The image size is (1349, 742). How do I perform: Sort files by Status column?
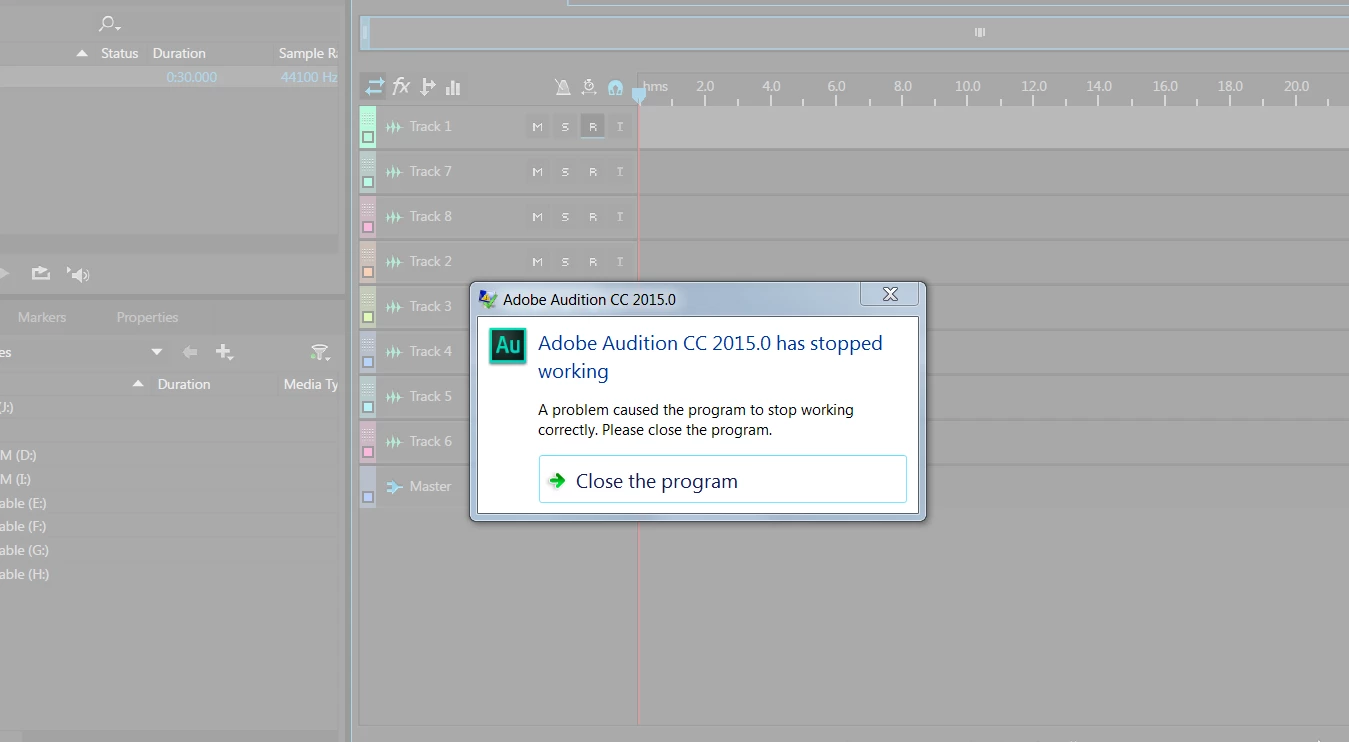pos(120,53)
